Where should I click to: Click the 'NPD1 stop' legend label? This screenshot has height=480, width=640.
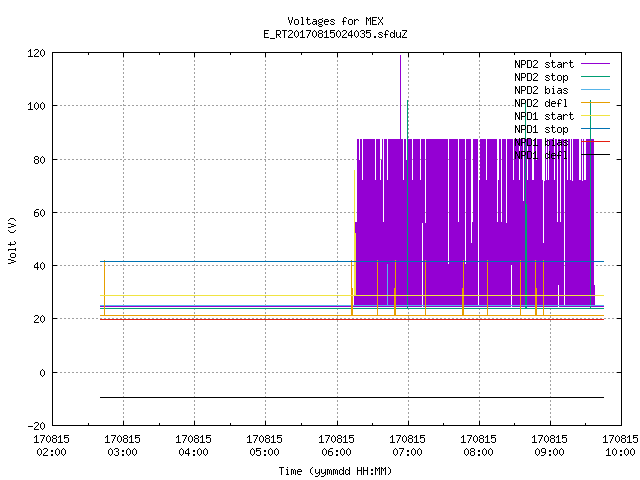(x=541, y=129)
